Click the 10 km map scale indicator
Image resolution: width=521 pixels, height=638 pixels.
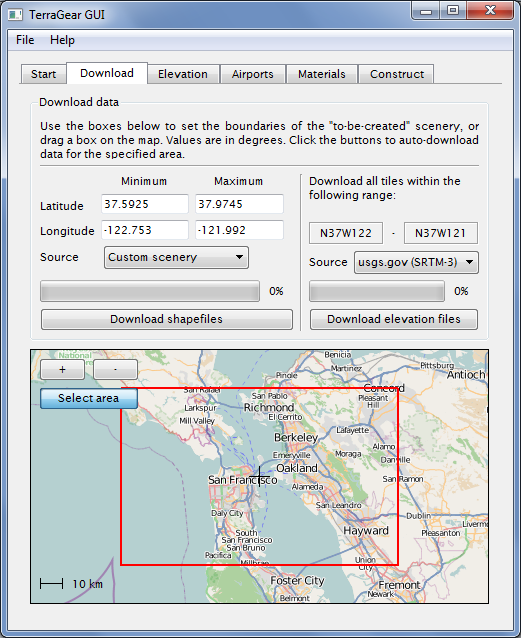71,584
